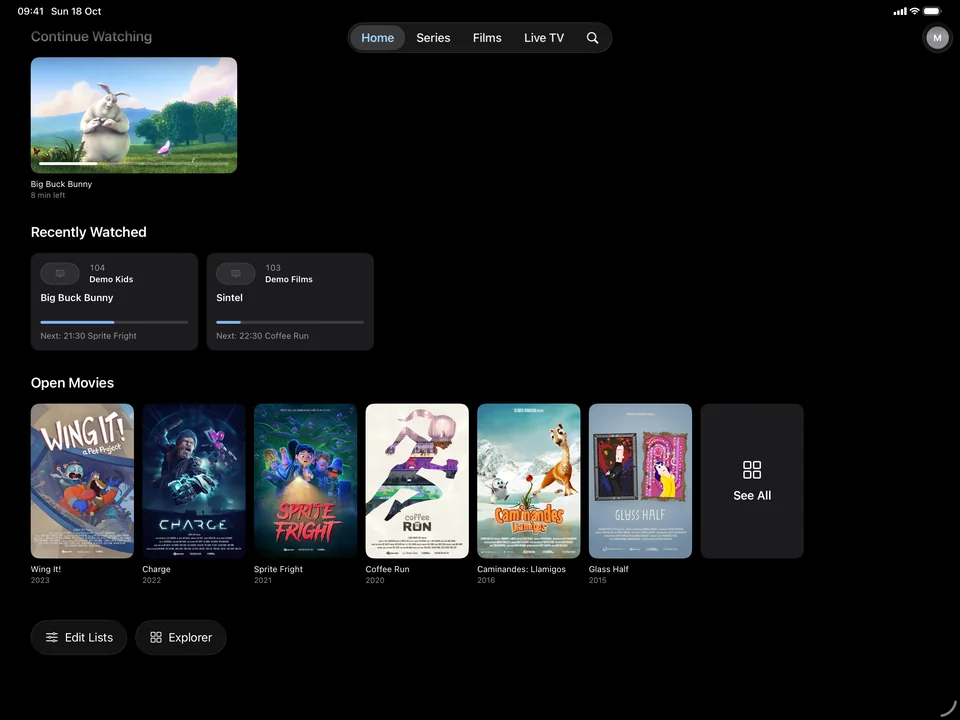Click the "8 min left" label
960x720 pixels.
coord(48,195)
